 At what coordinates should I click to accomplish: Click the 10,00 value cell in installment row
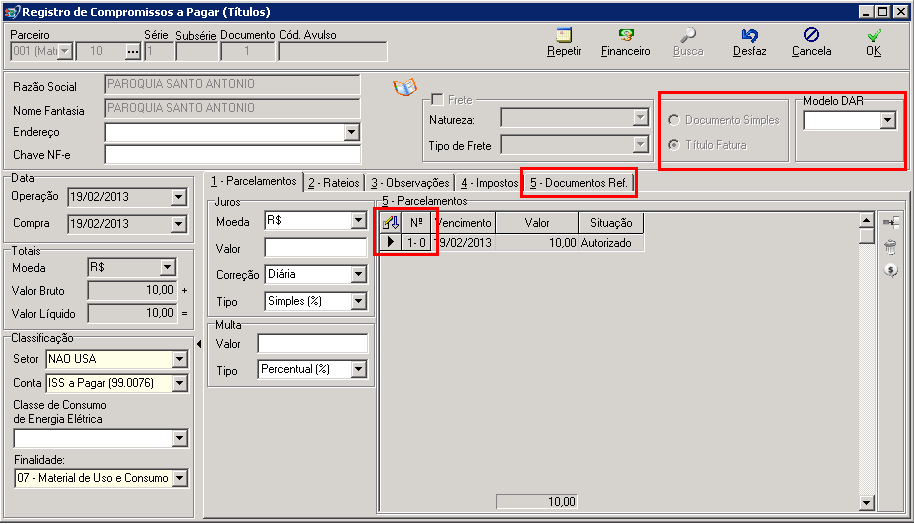click(x=537, y=242)
